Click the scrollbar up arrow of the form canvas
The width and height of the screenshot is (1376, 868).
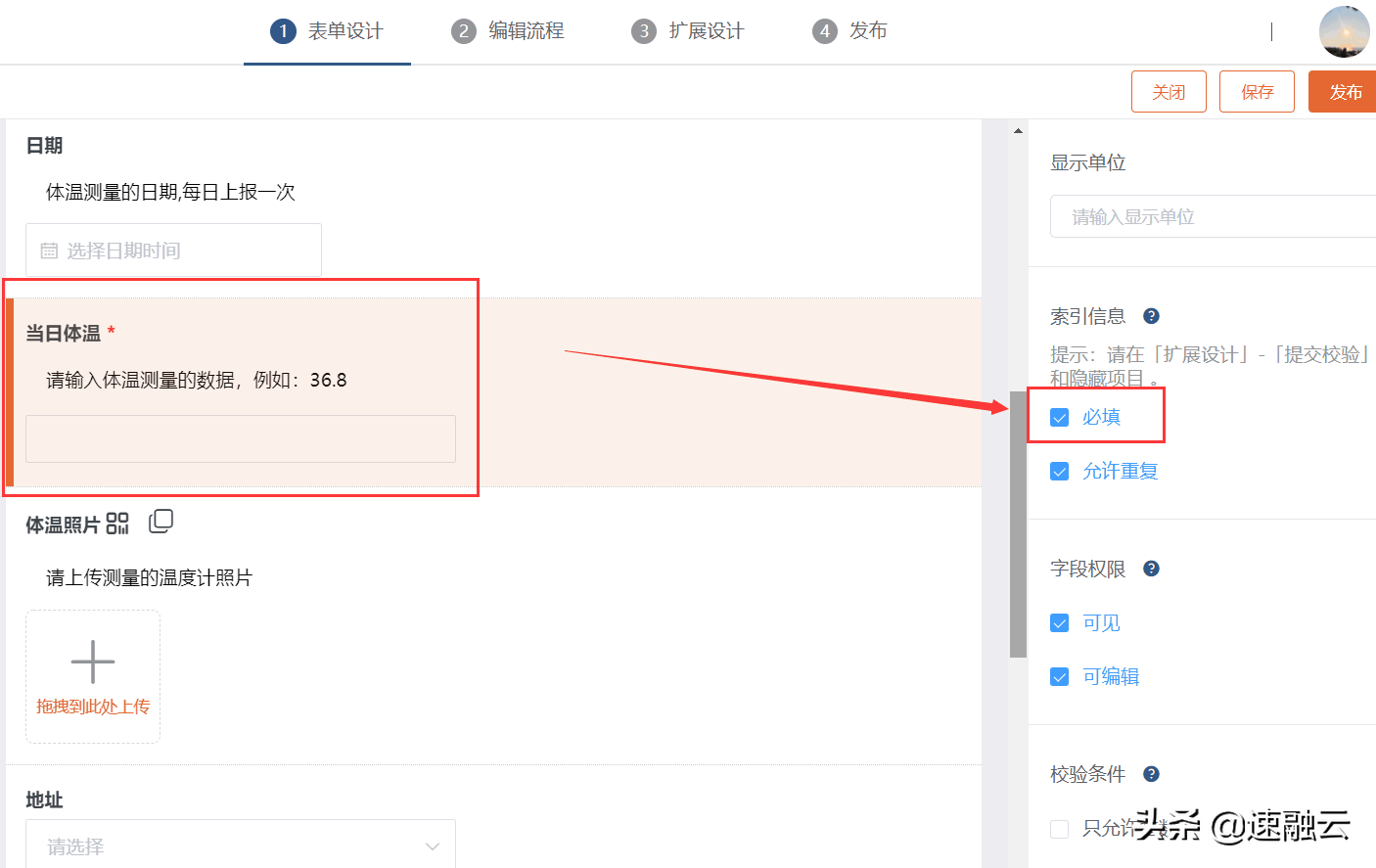(1018, 130)
